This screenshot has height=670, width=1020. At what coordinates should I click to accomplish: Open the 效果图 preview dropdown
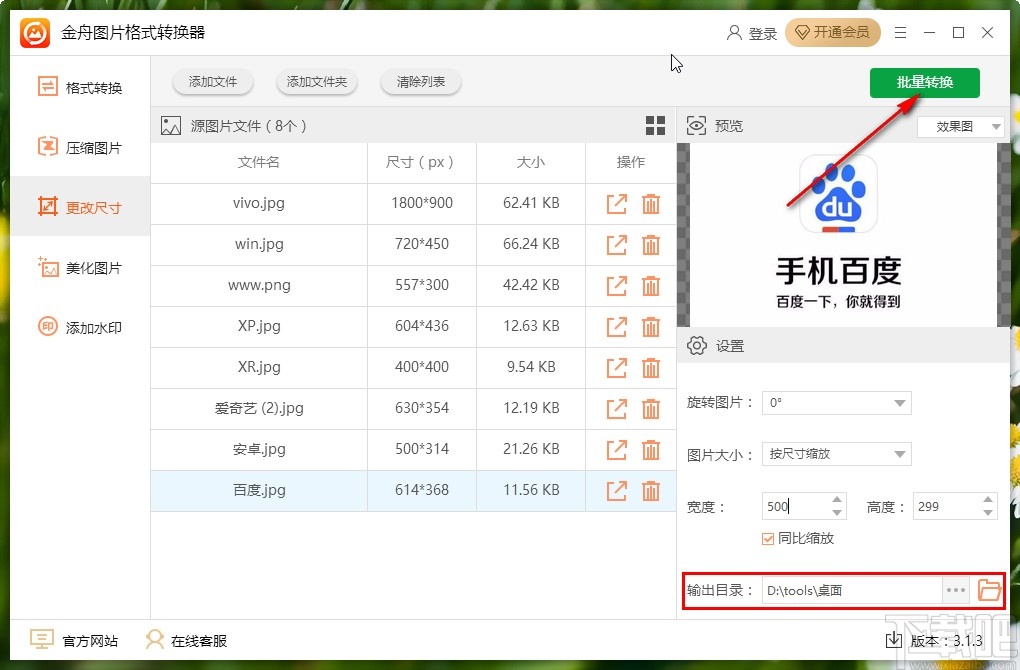(x=959, y=126)
